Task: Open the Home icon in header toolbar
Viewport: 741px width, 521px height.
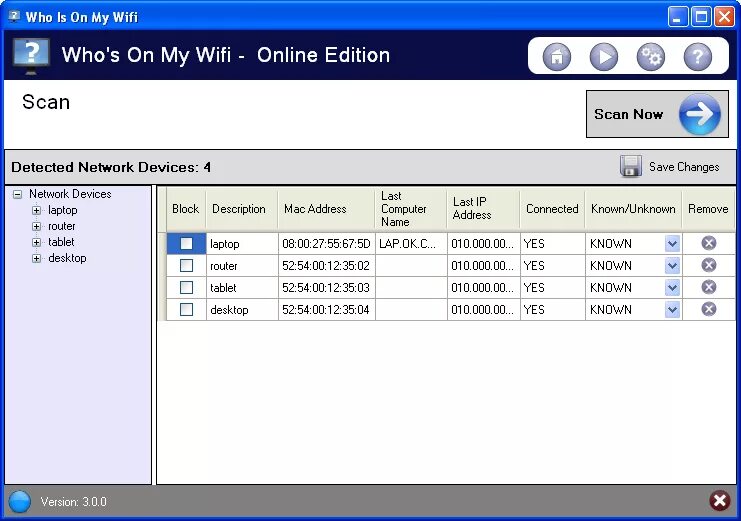Action: 557,57
